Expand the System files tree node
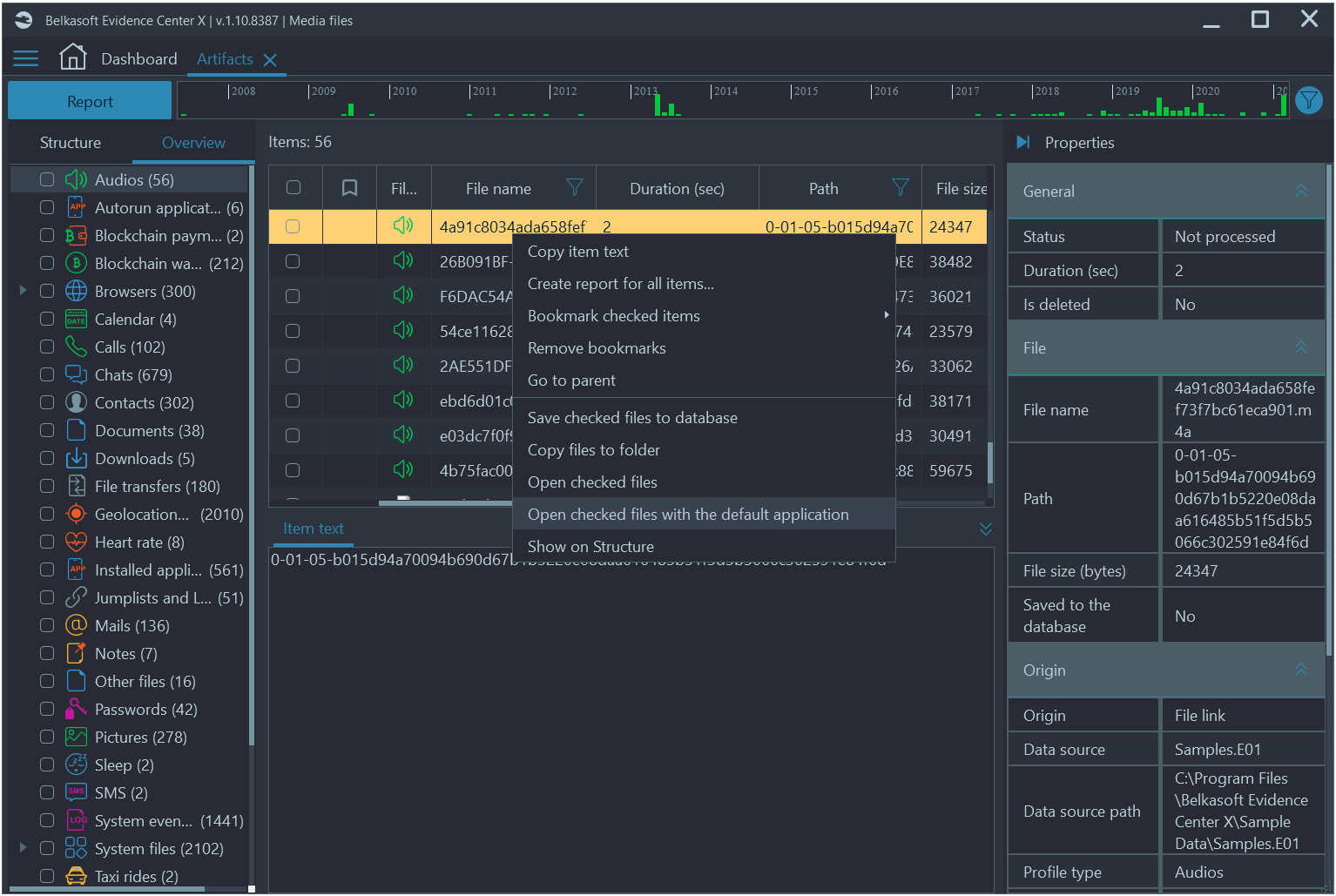Viewport: 1336px width, 896px height. pos(24,847)
